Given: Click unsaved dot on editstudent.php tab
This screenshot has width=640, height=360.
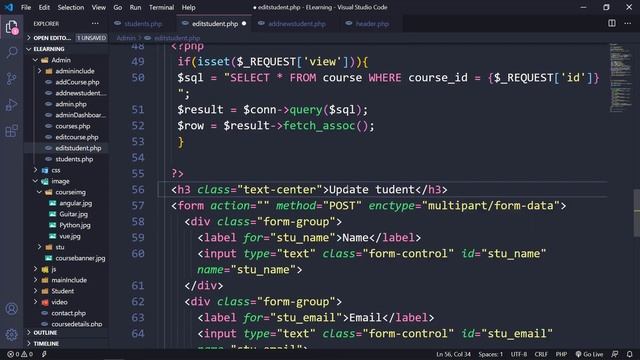Looking at the screenshot, I should pos(244,23).
